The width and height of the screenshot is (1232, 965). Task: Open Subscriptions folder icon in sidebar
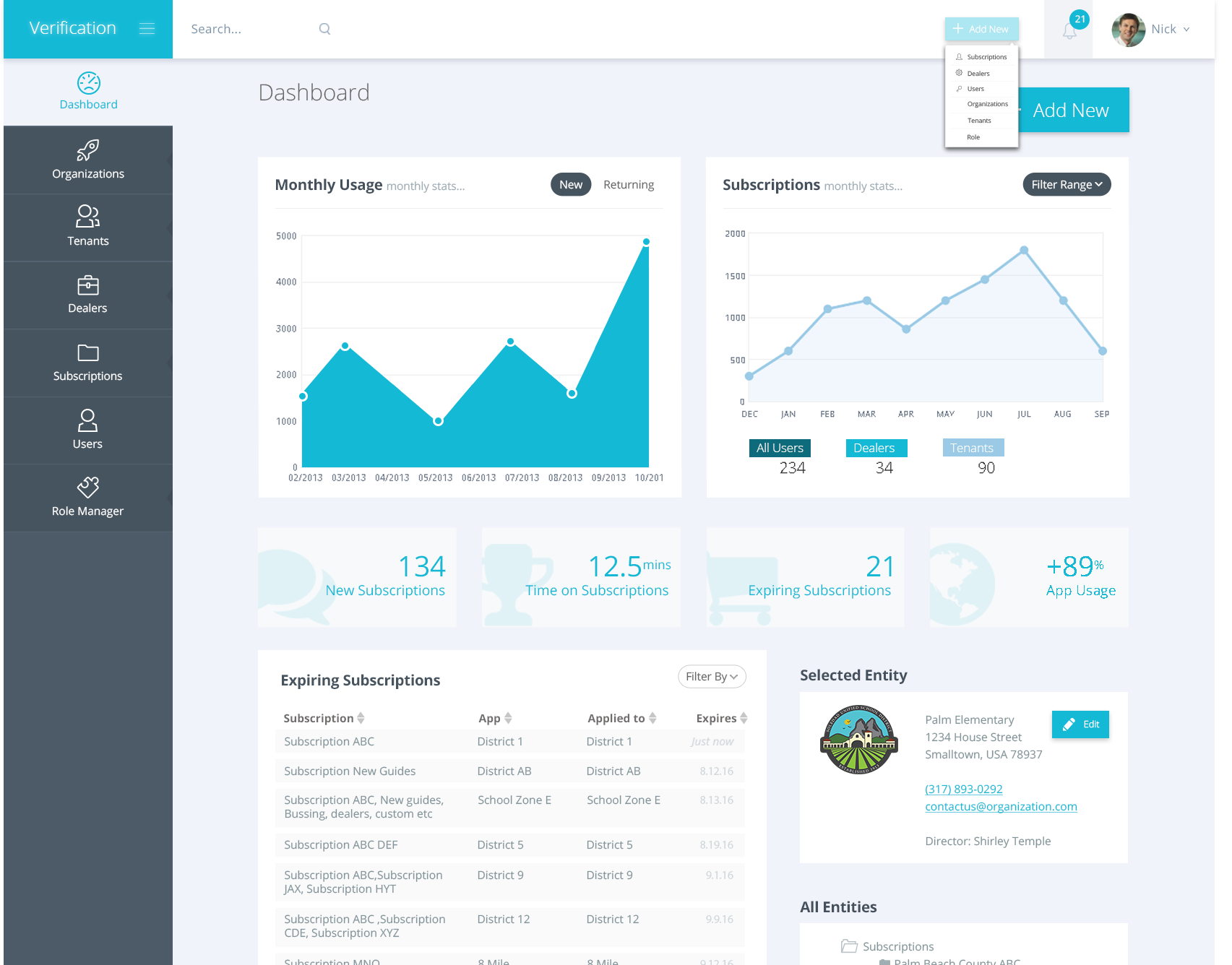pyautogui.click(x=88, y=352)
